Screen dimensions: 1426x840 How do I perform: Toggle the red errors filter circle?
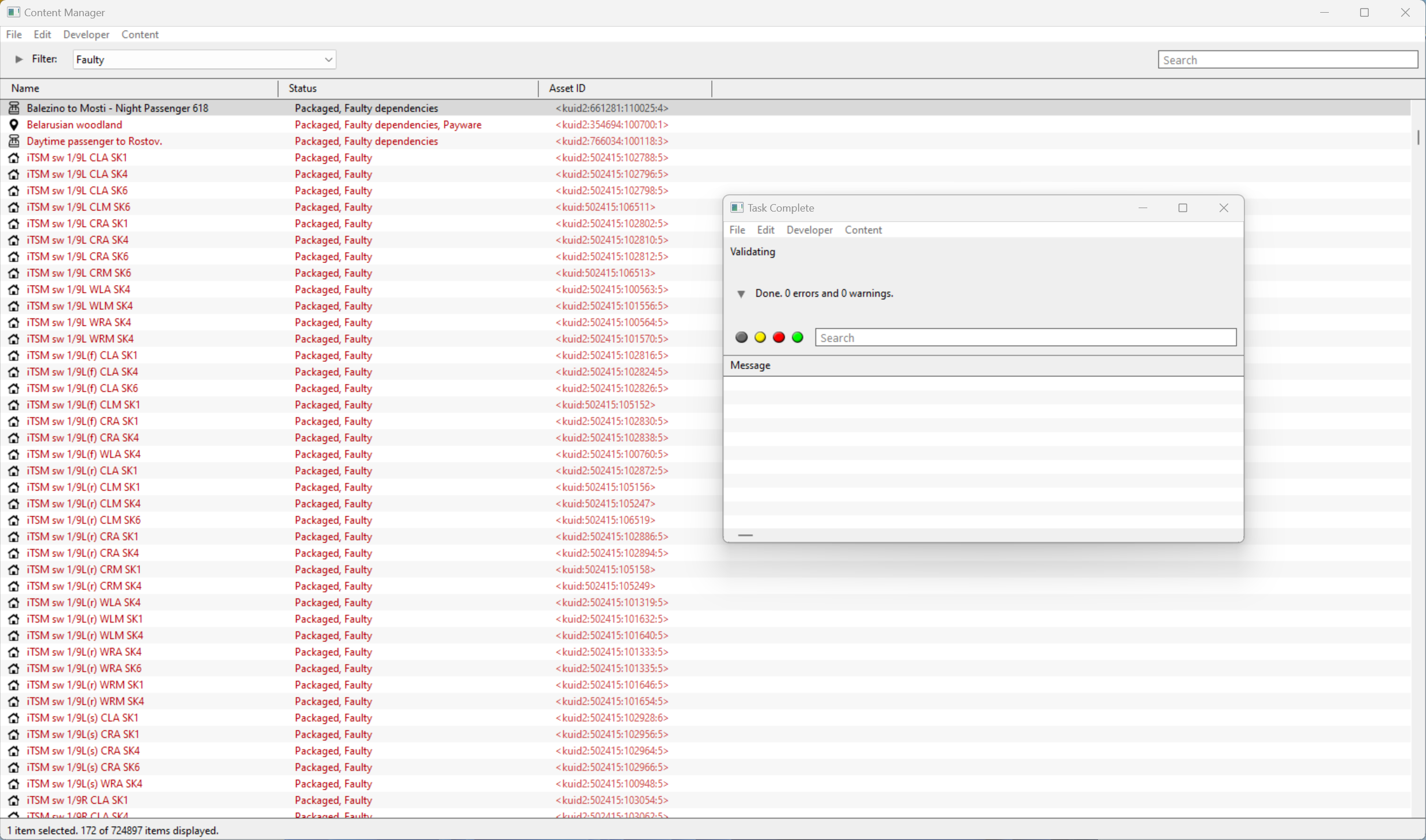tap(778, 338)
